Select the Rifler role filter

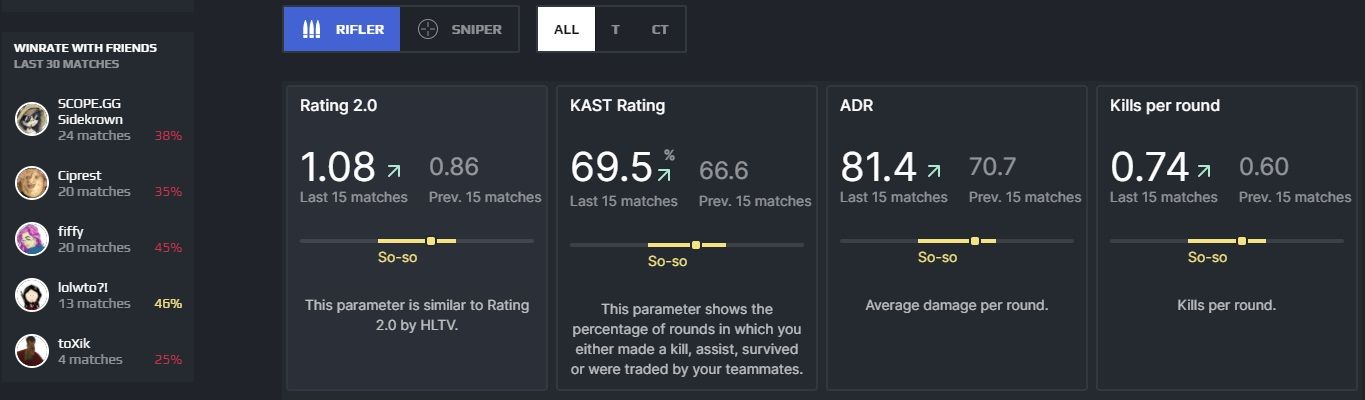click(x=342, y=29)
